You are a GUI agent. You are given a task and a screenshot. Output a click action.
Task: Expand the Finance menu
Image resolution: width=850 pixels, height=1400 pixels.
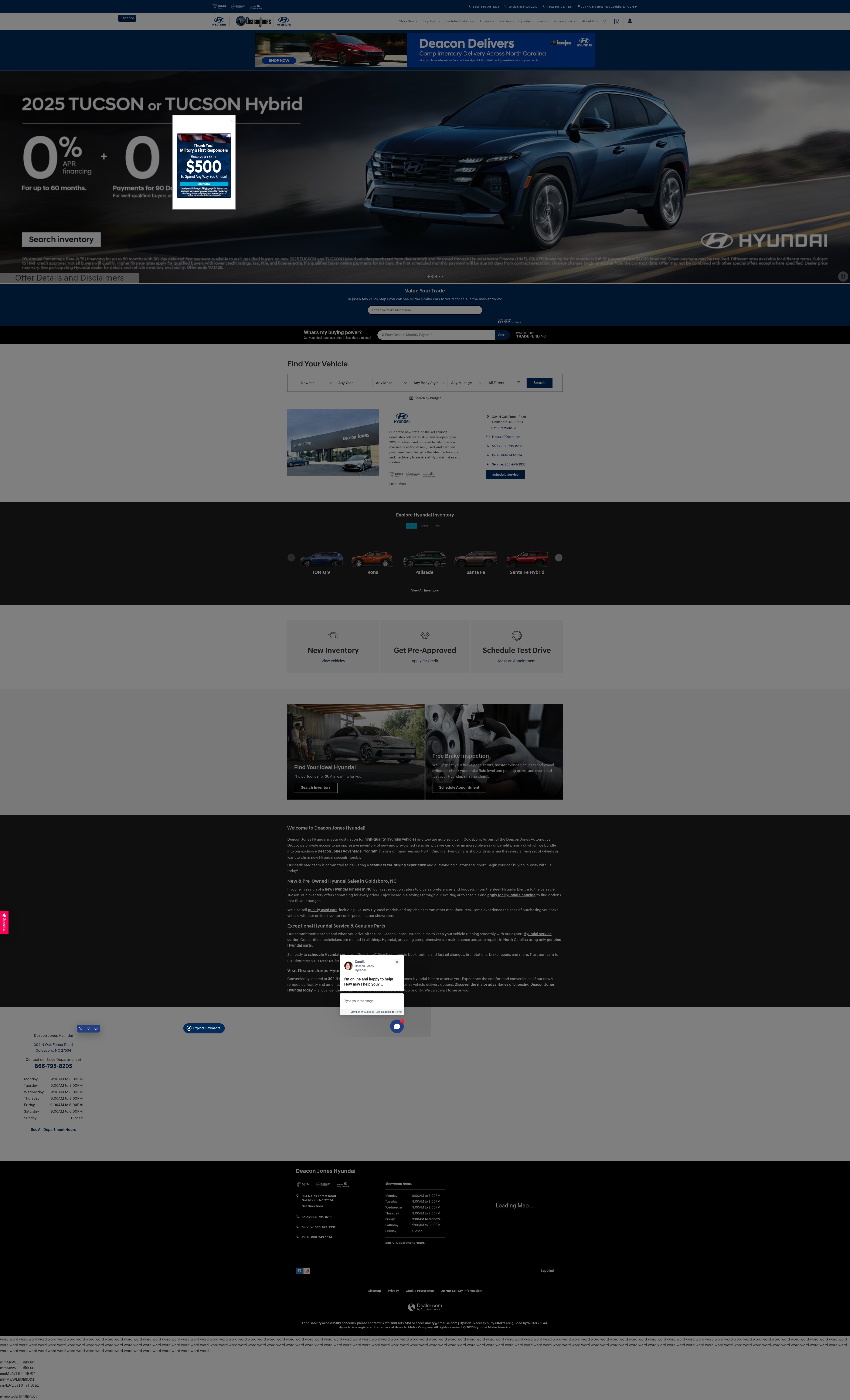pos(487,22)
